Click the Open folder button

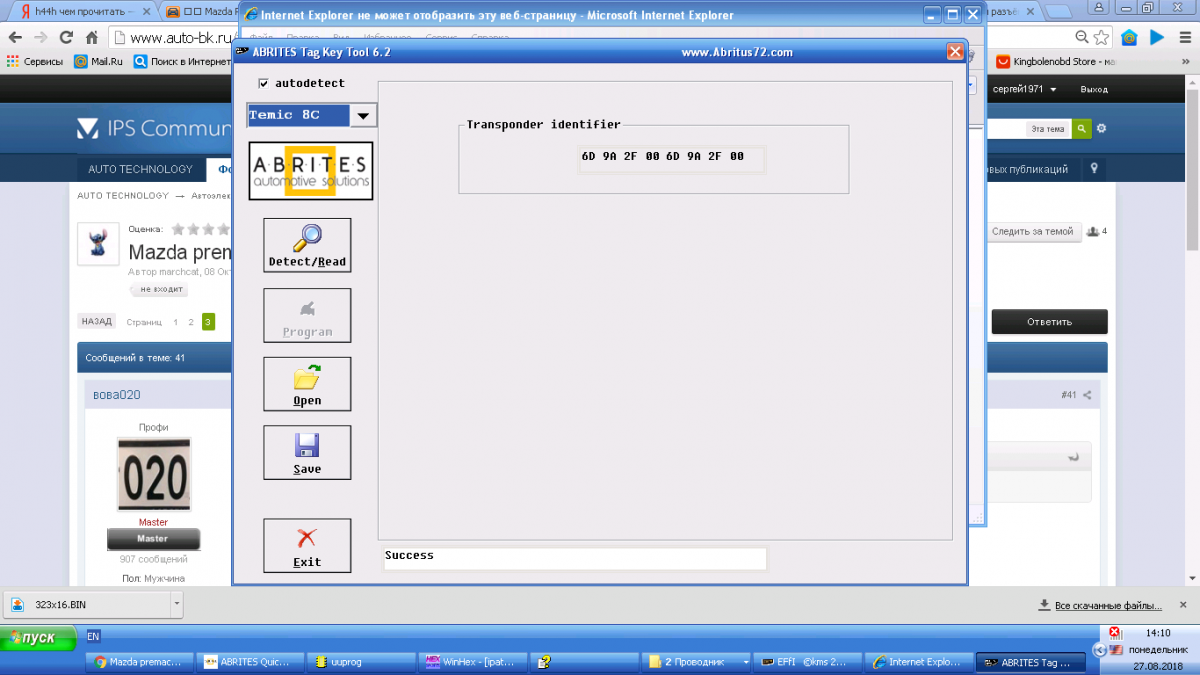pyautogui.click(x=307, y=384)
